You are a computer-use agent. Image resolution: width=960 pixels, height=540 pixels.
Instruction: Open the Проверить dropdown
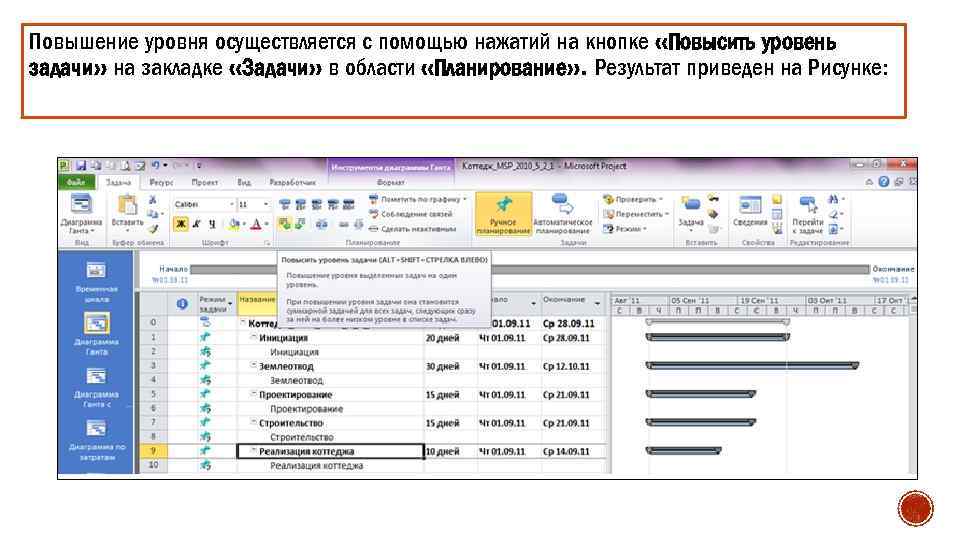pyautogui.click(x=634, y=200)
